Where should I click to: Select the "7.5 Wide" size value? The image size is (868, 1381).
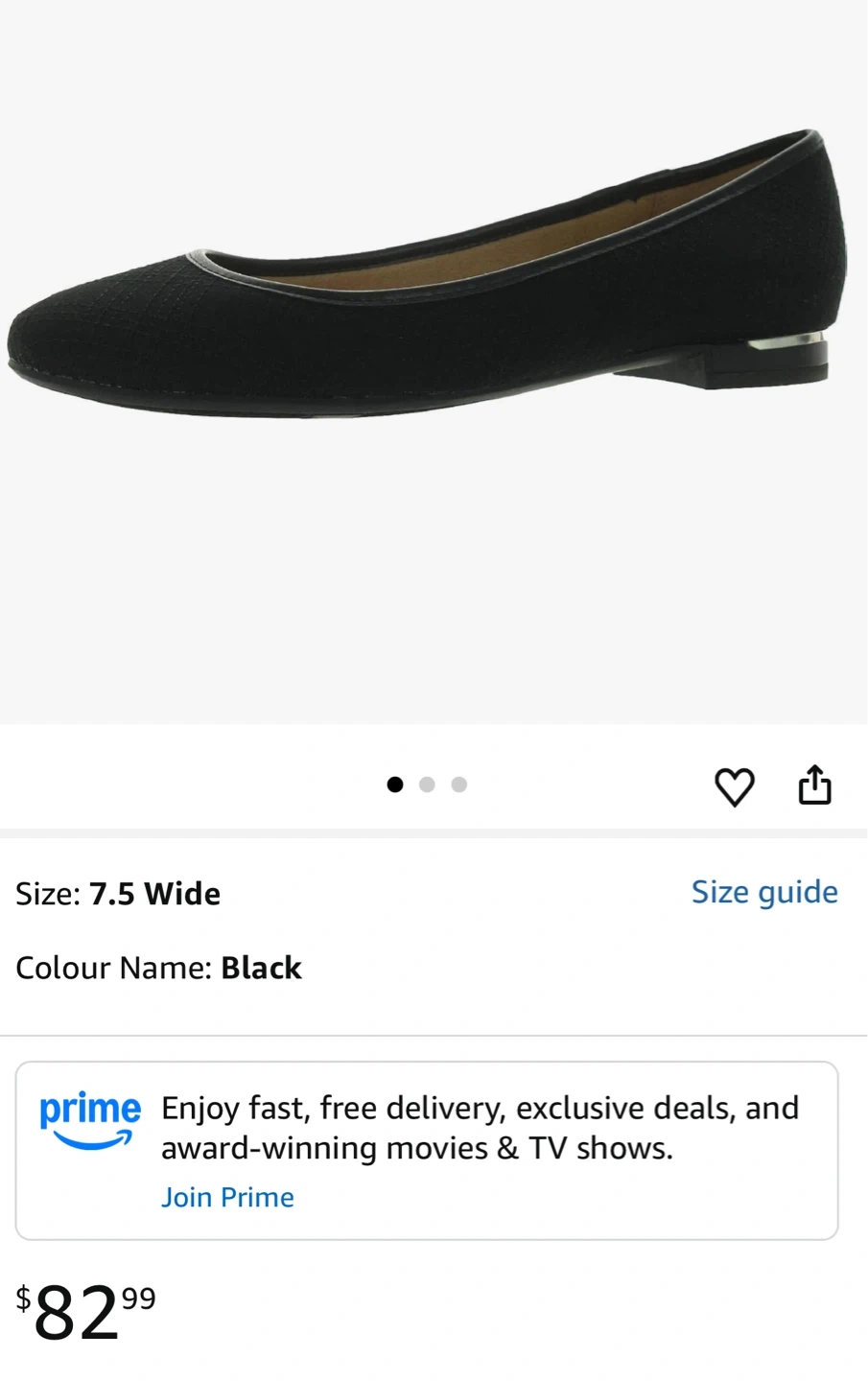point(154,894)
